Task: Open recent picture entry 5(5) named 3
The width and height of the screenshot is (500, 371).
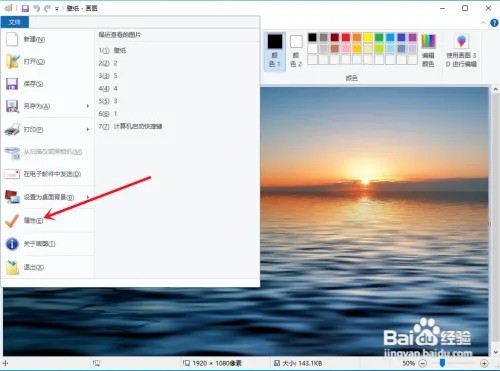Action: (177, 101)
